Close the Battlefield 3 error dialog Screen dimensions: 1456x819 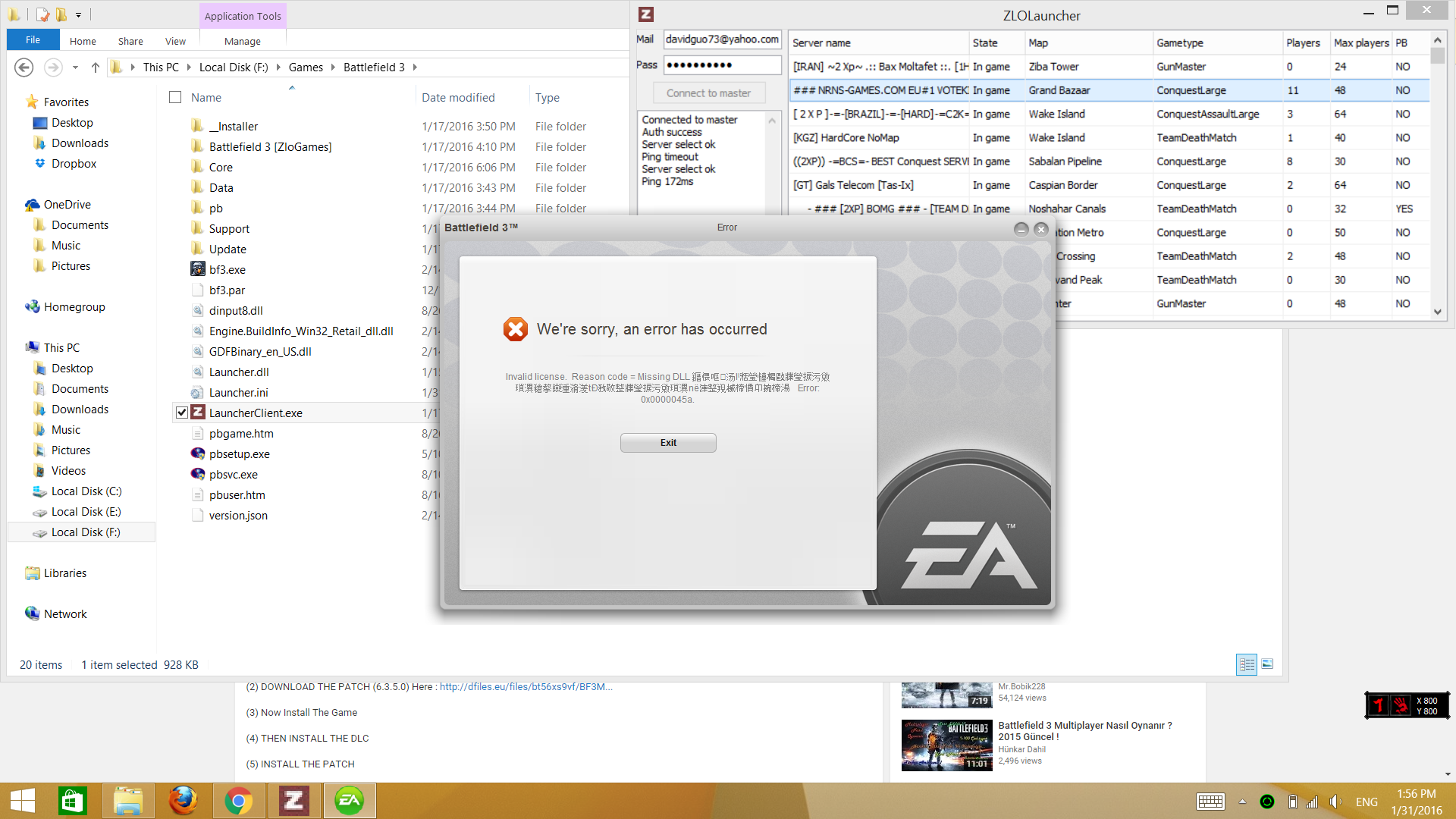tap(1040, 229)
